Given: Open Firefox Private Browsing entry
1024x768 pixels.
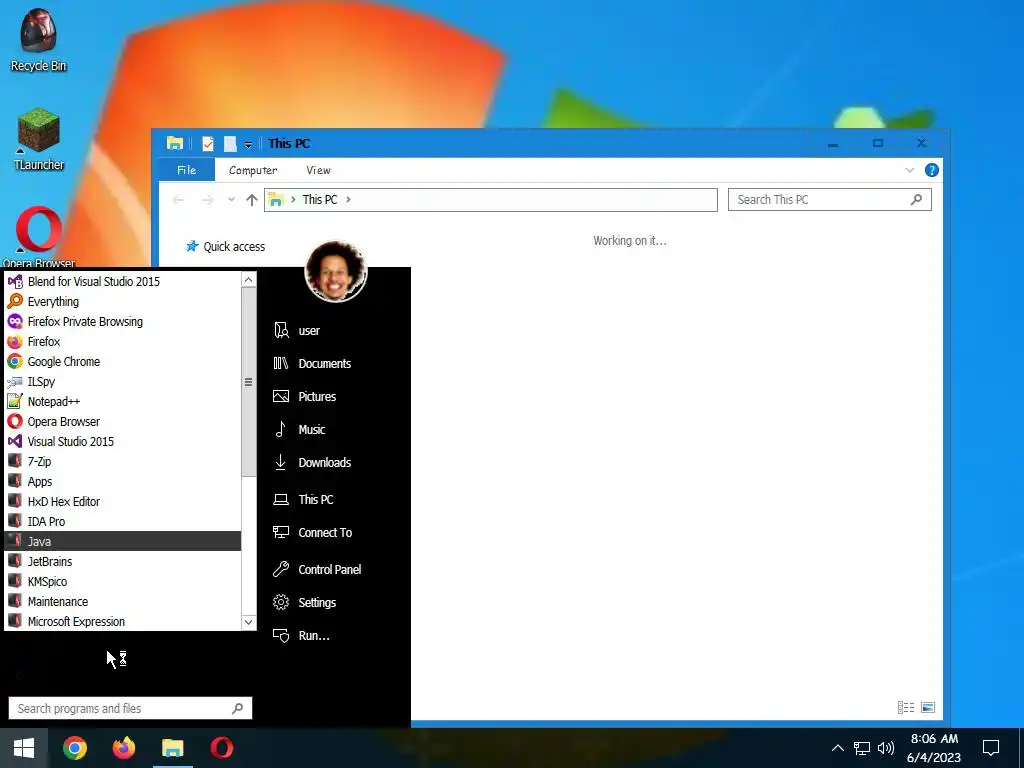Looking at the screenshot, I should pyautogui.click(x=123, y=321).
